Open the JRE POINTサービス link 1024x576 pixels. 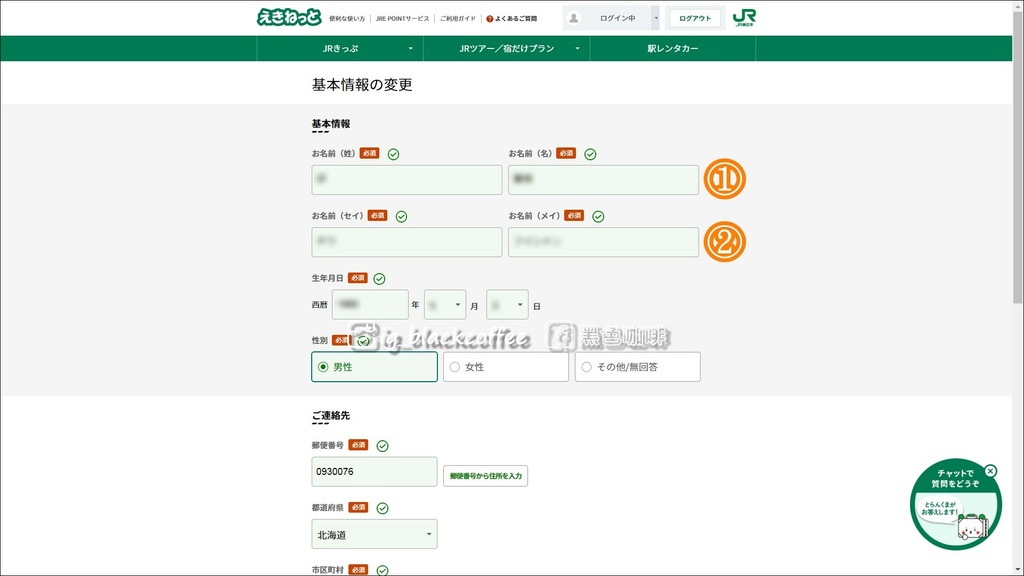click(402, 19)
